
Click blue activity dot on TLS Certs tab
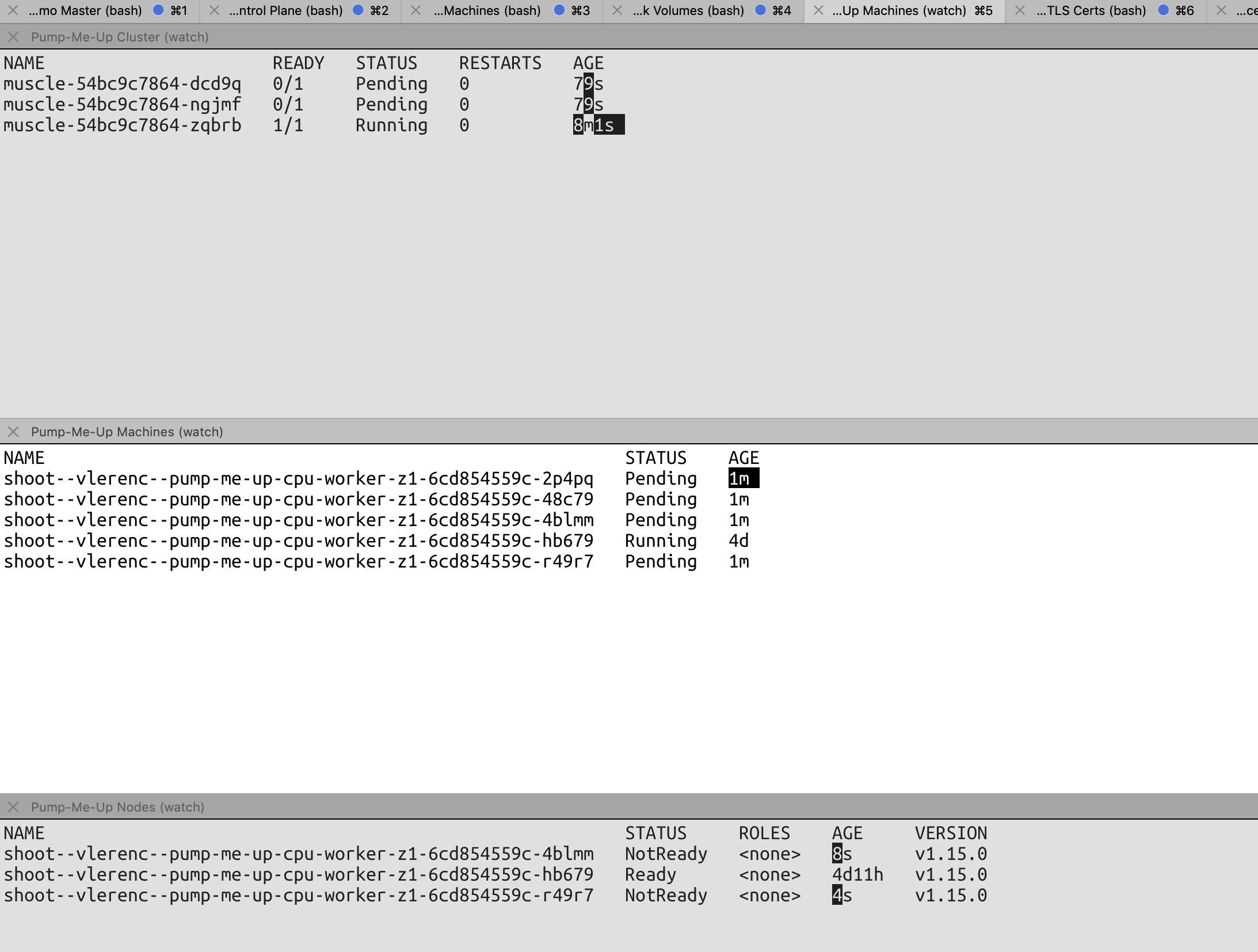tap(1163, 10)
